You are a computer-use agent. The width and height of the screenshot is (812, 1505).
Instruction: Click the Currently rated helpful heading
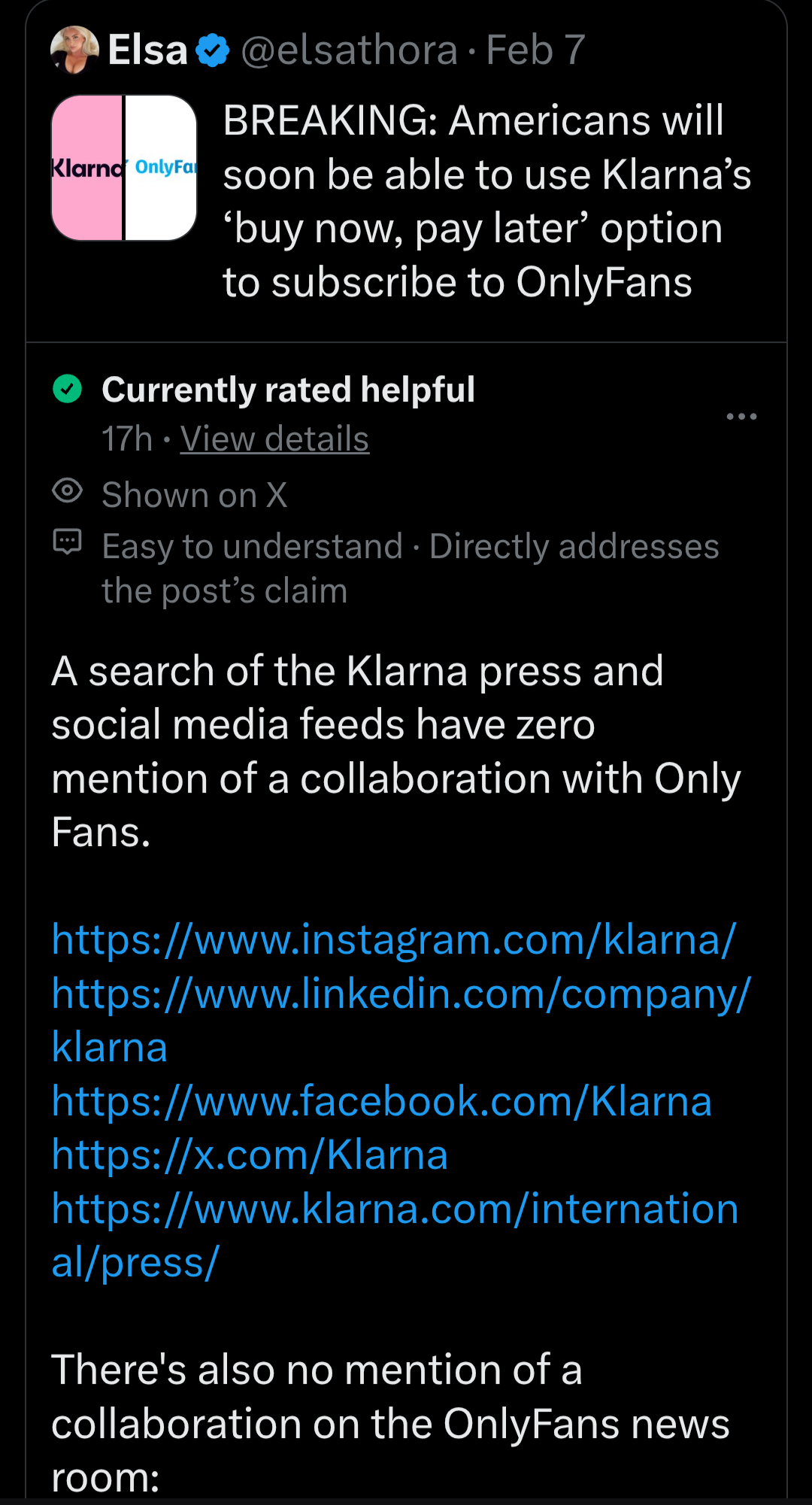coord(288,390)
